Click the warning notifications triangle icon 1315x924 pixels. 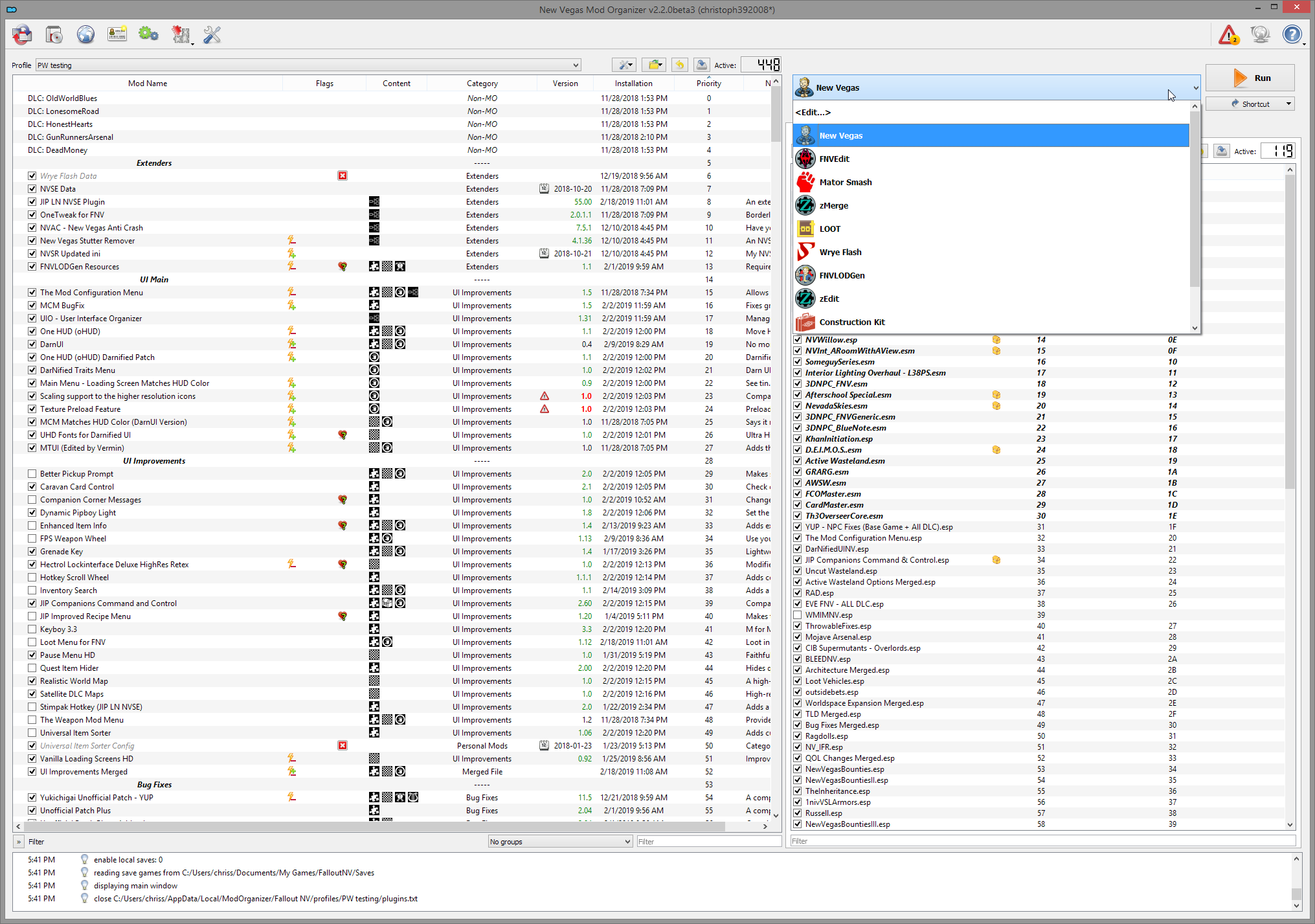click(1228, 34)
